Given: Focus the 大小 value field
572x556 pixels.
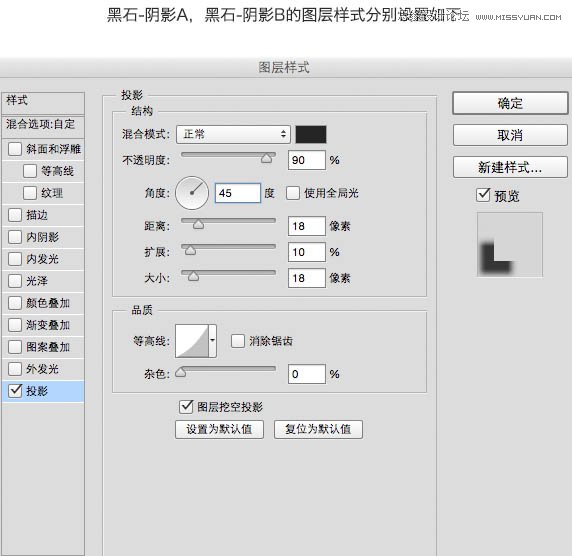Looking at the screenshot, I should [x=306, y=278].
